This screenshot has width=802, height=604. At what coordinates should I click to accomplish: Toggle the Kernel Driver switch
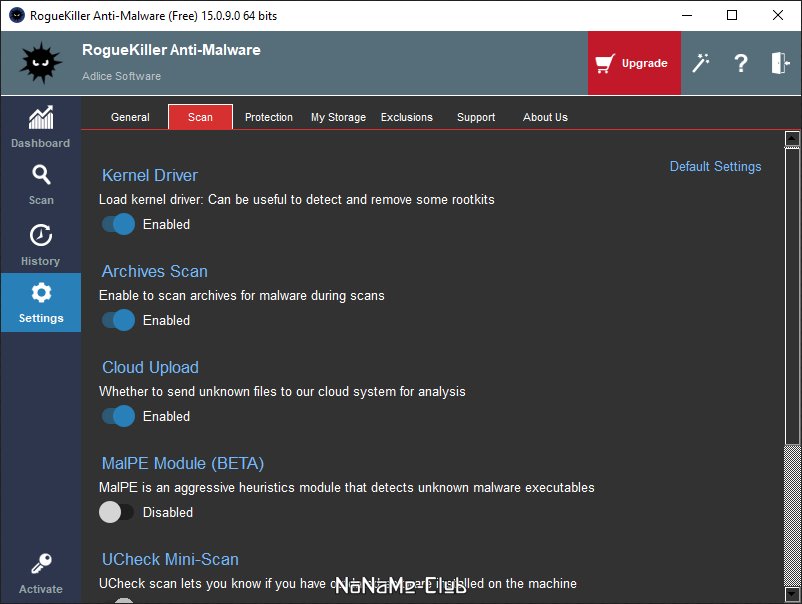118,224
